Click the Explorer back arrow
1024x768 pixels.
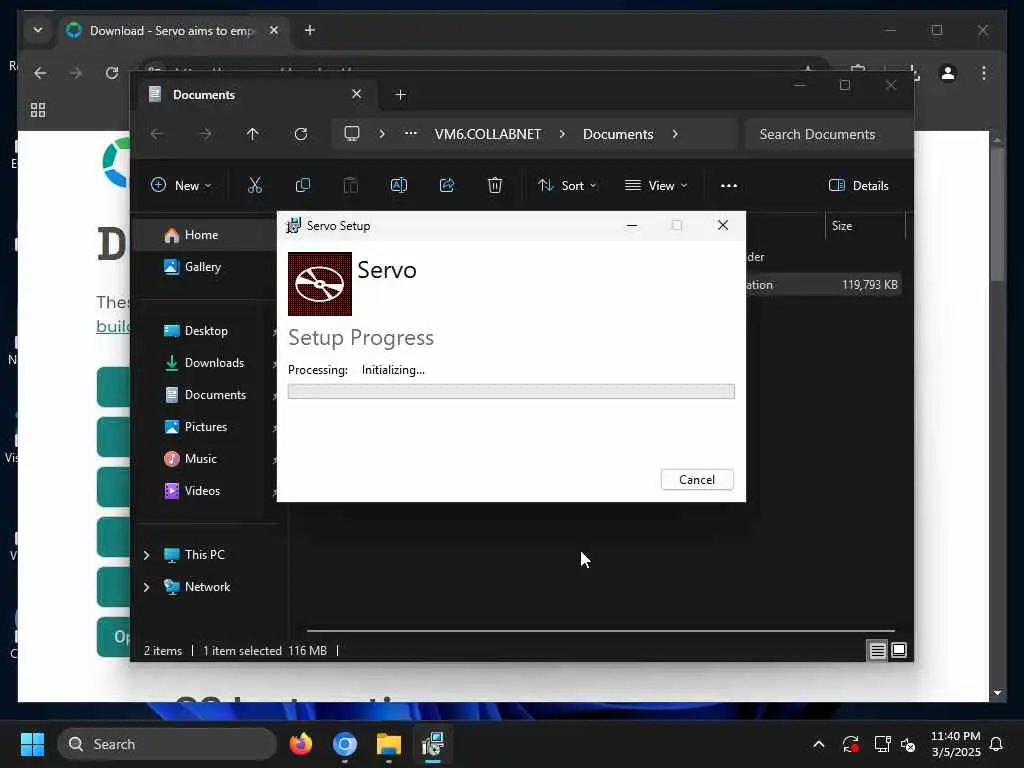[x=157, y=134]
